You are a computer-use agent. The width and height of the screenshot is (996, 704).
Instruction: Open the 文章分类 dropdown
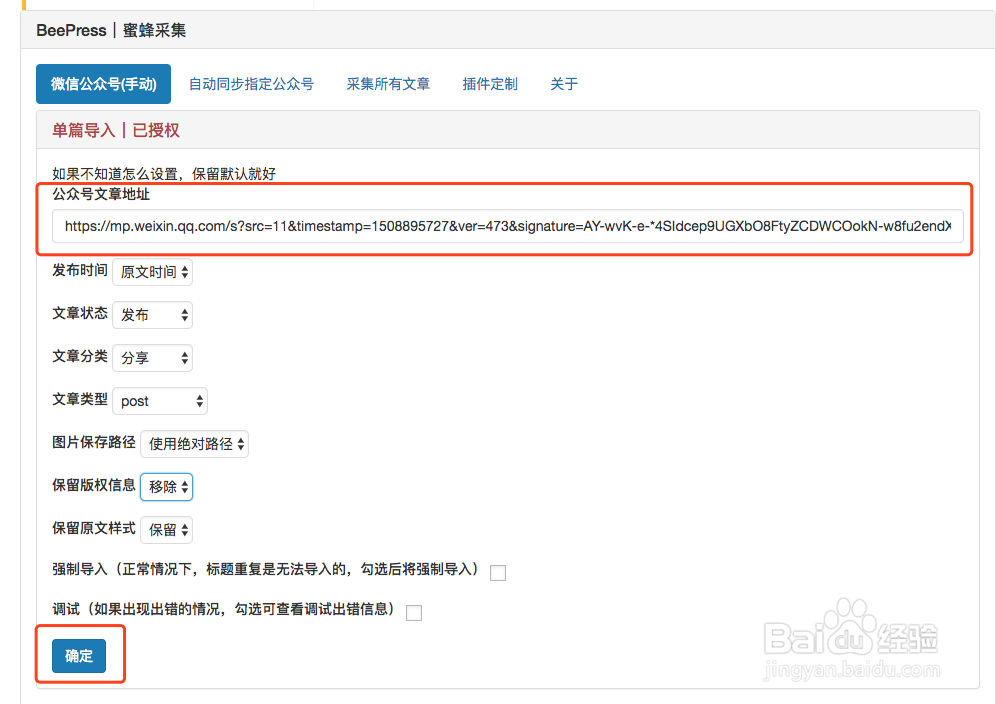click(x=152, y=357)
